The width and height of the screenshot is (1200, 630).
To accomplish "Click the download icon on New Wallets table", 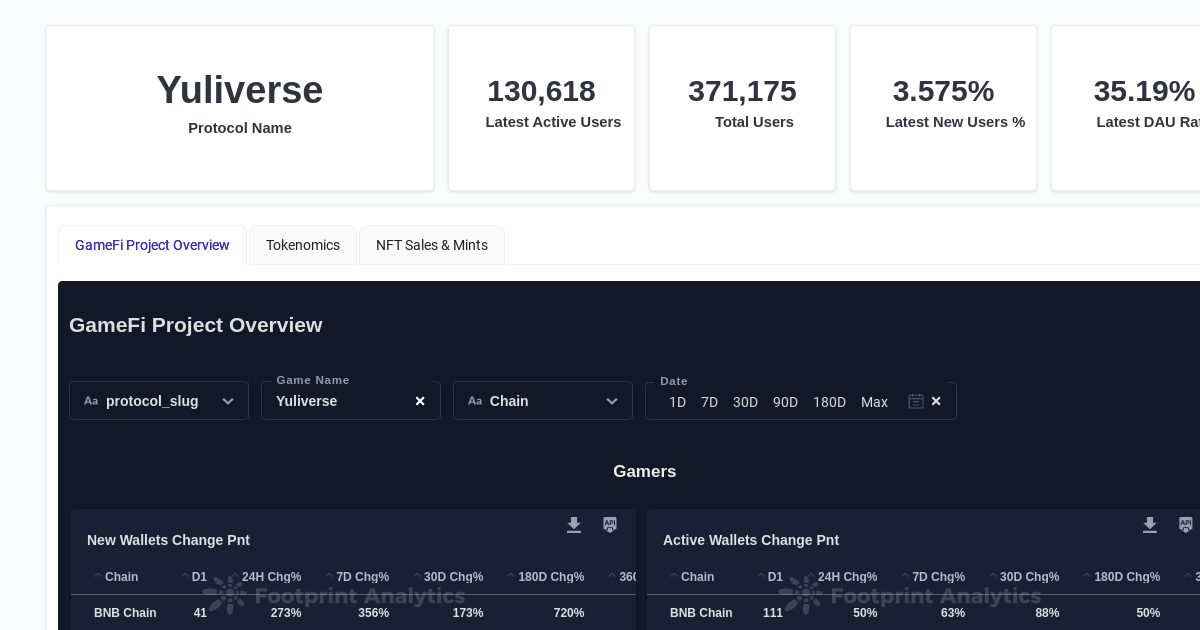I will point(574,525).
